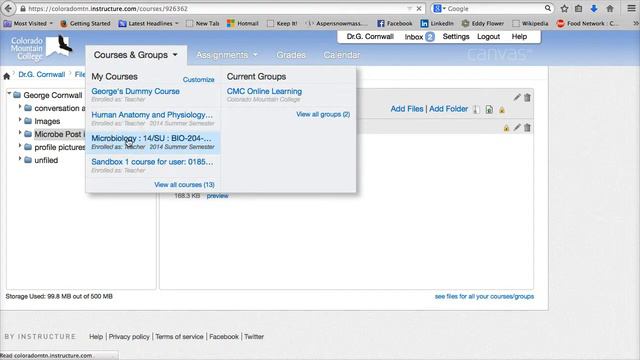The height and width of the screenshot is (360, 640).
Task: Open Canvas Settings
Action: [456, 36]
